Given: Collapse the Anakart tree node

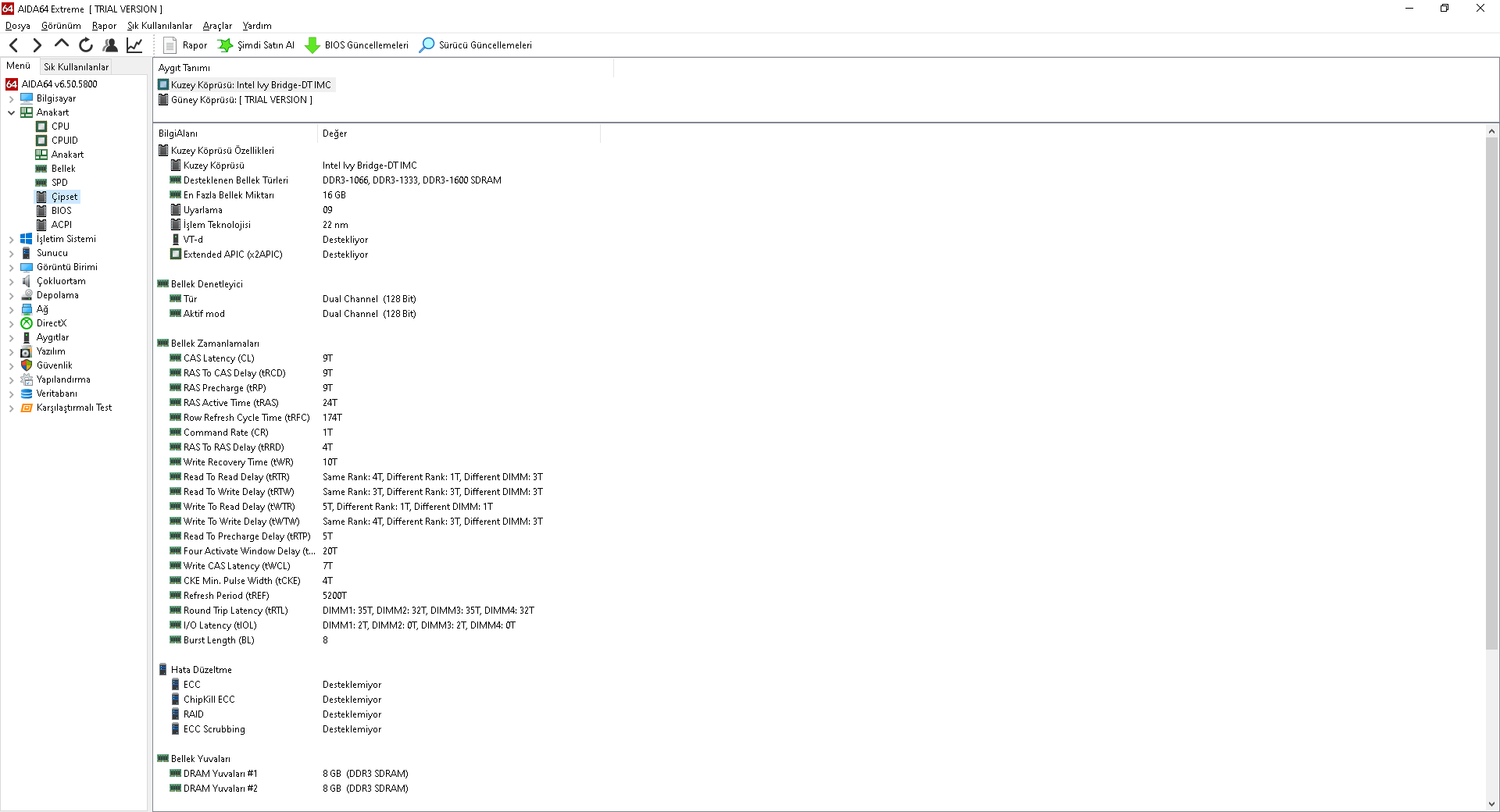Looking at the screenshot, I should 12,112.
